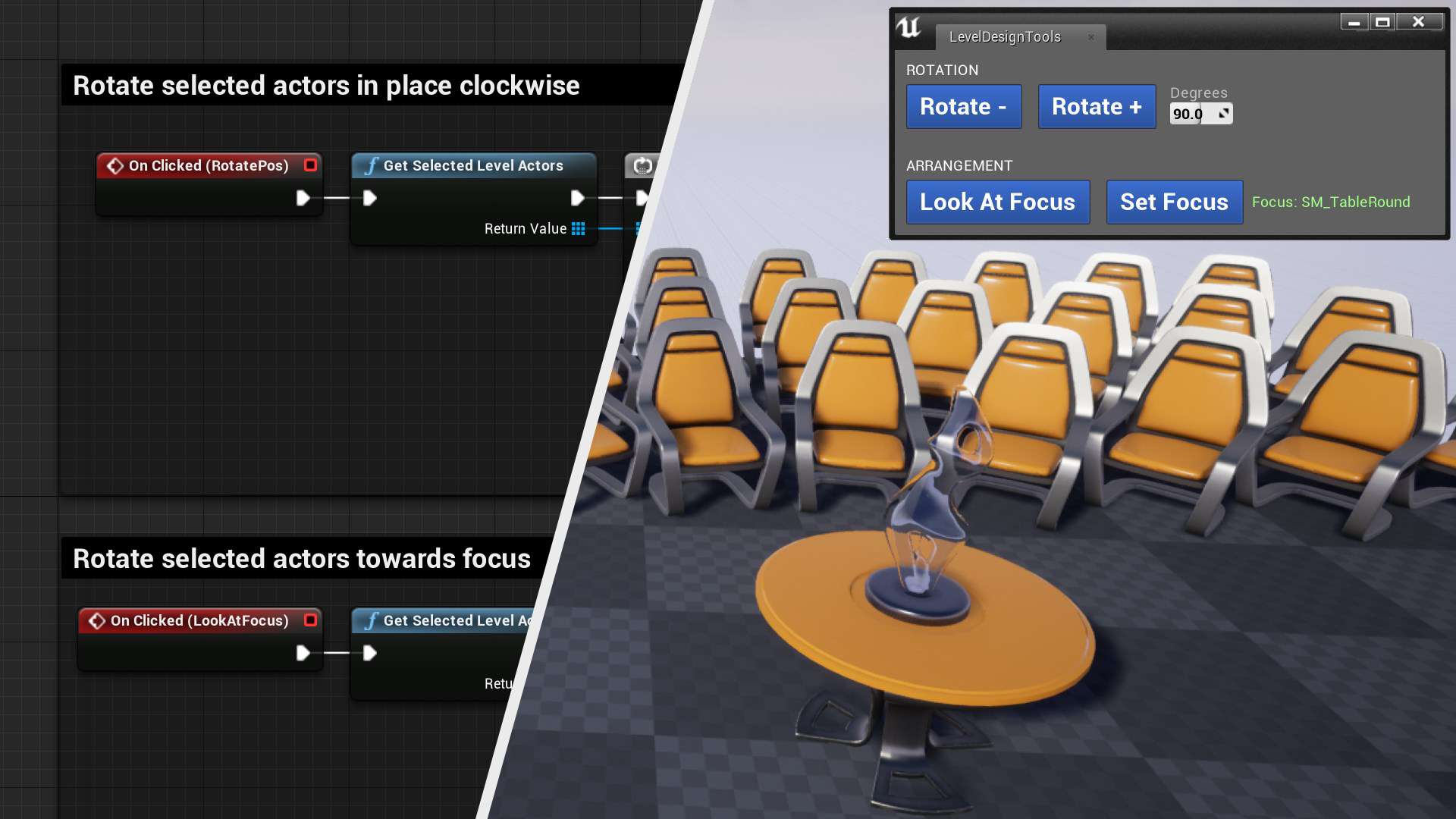Click the Look At Focus button

[x=997, y=202]
